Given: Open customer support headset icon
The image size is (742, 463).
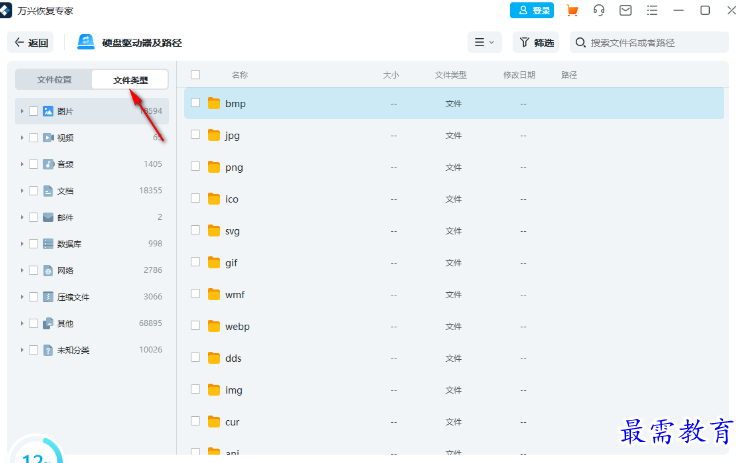Looking at the screenshot, I should click(599, 10).
